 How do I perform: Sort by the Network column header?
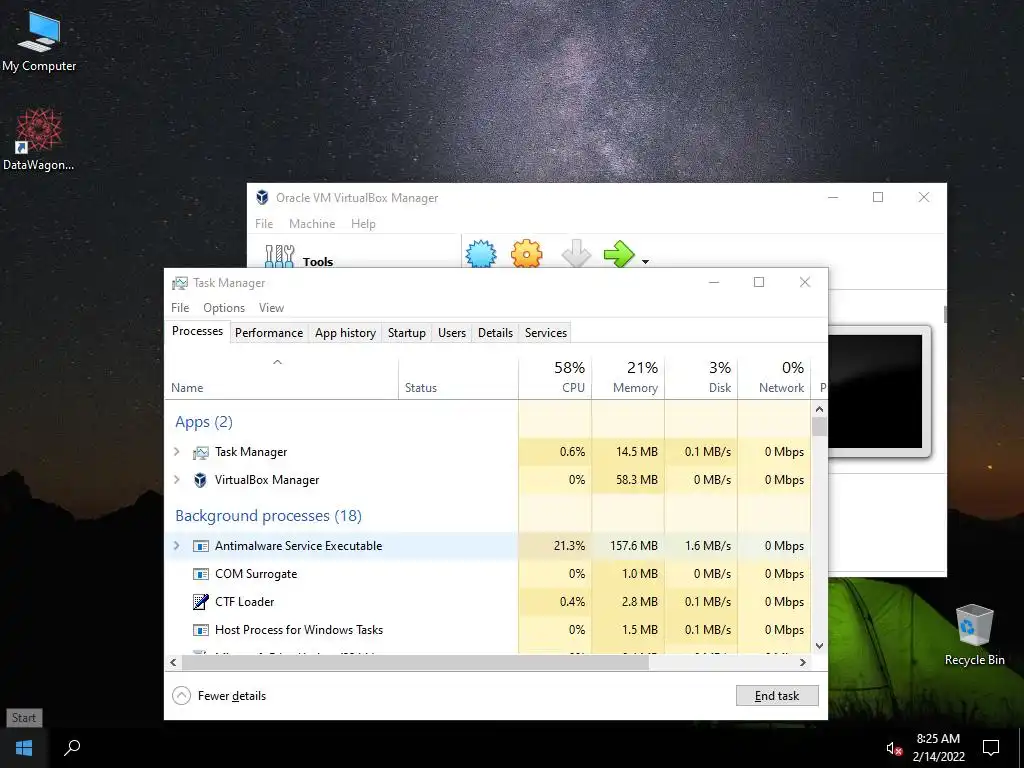click(775, 377)
